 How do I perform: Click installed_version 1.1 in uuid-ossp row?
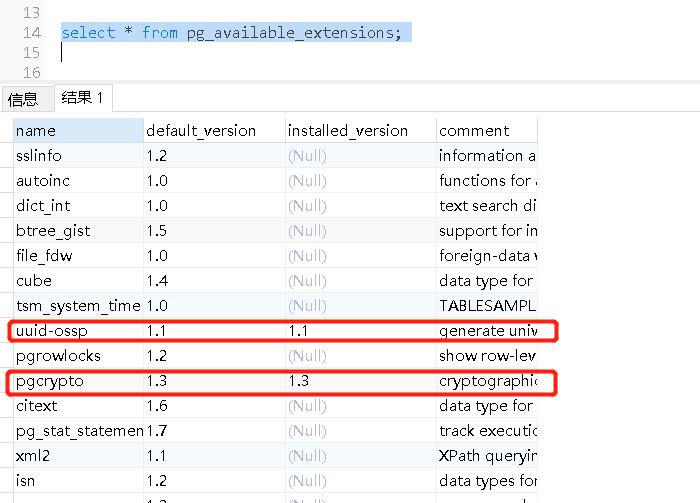coord(361,331)
